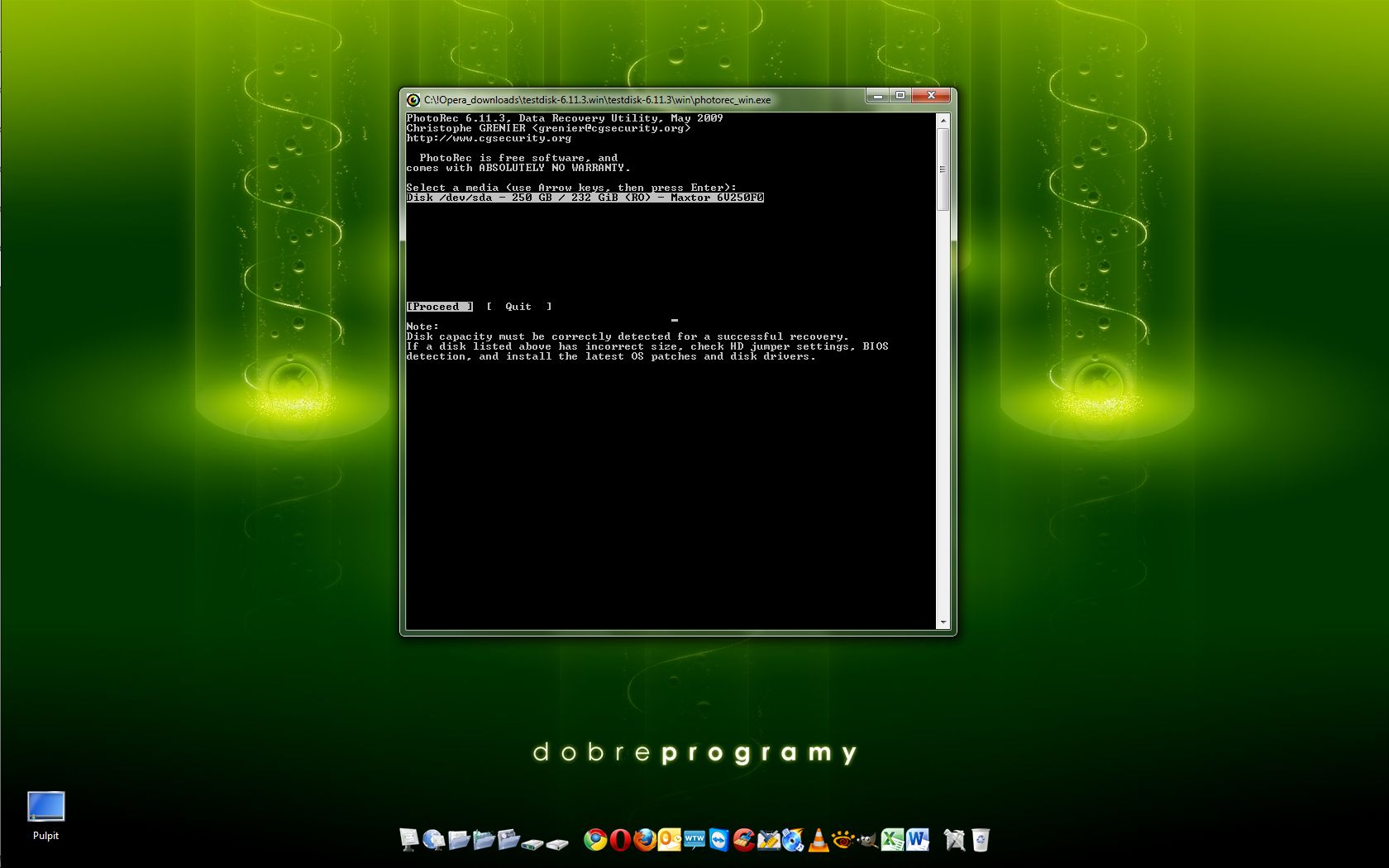Screen dimensions: 1389x868
Task: Select the Disk /dev/sda Maxtor entry
Action: point(585,198)
